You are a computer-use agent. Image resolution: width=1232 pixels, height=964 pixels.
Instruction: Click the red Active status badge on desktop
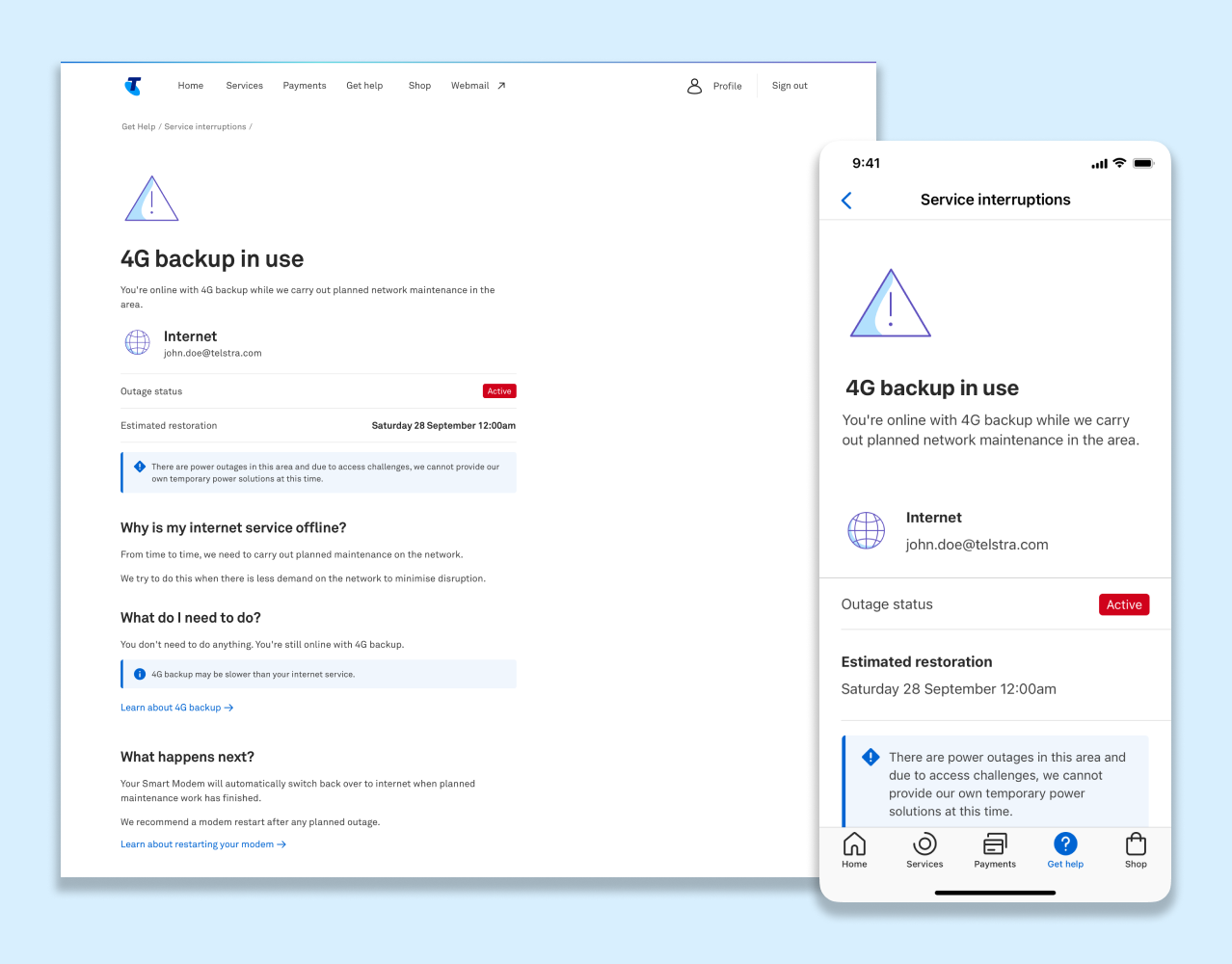click(499, 391)
